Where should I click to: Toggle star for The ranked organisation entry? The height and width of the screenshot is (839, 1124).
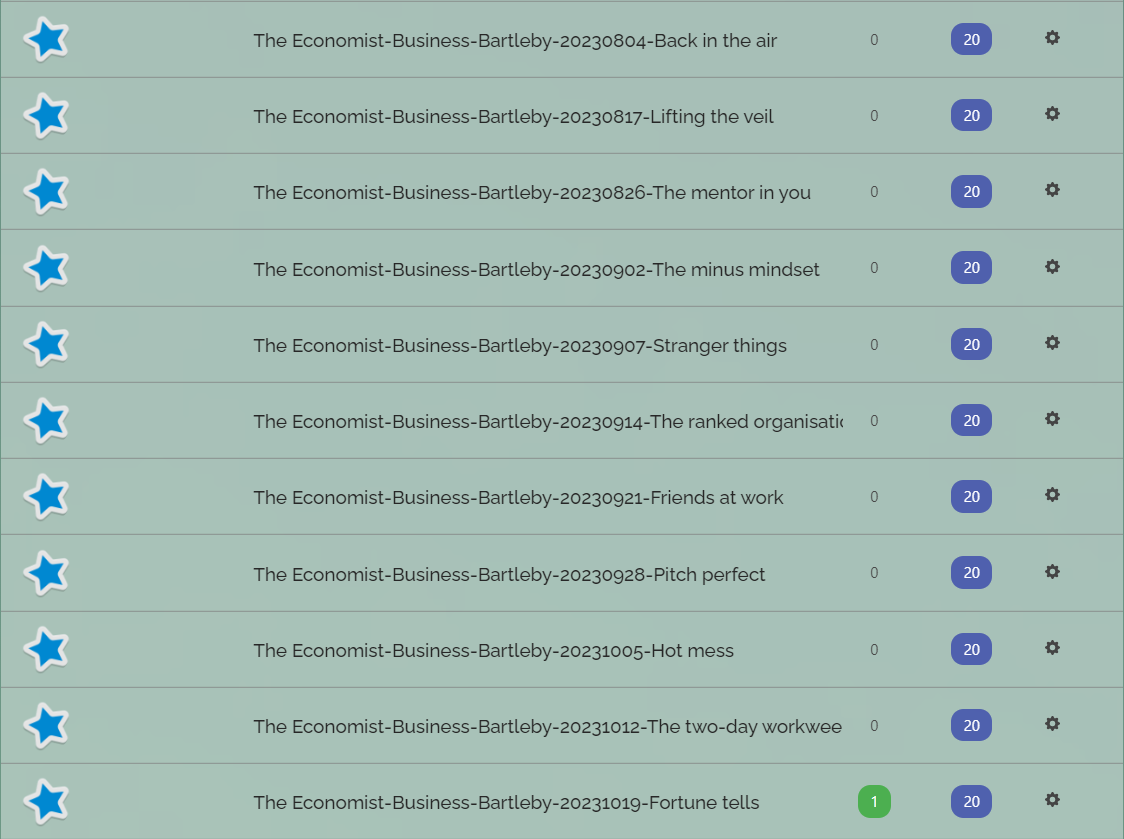click(x=47, y=420)
